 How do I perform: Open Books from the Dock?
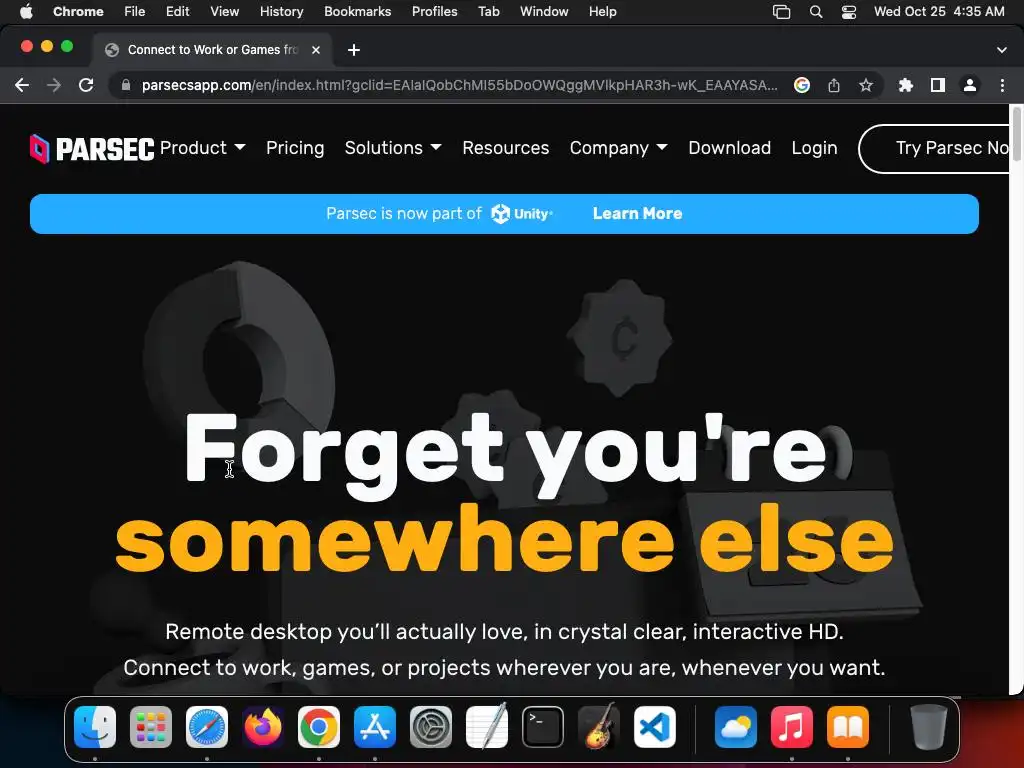click(x=848, y=727)
